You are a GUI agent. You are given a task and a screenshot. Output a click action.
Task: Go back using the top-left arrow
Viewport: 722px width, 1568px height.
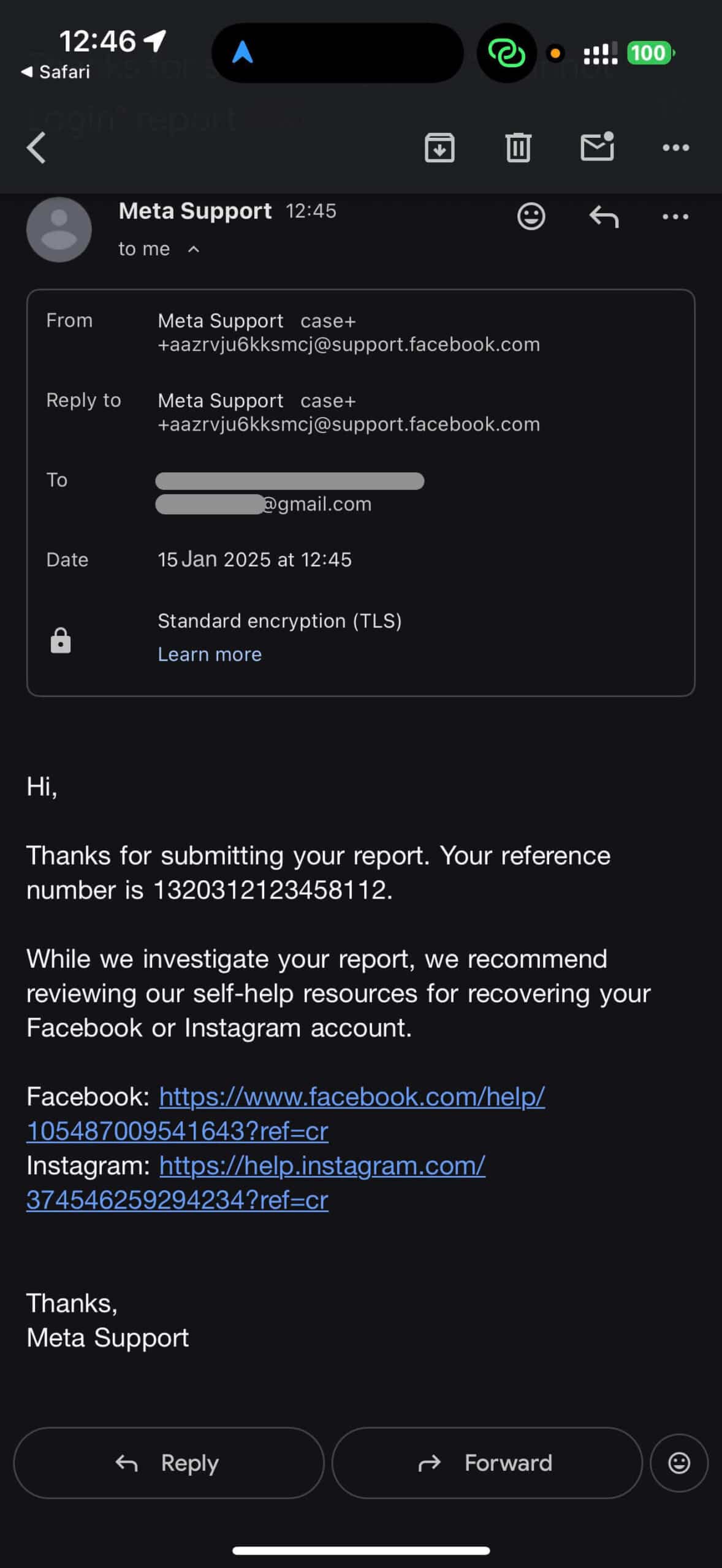(x=37, y=148)
